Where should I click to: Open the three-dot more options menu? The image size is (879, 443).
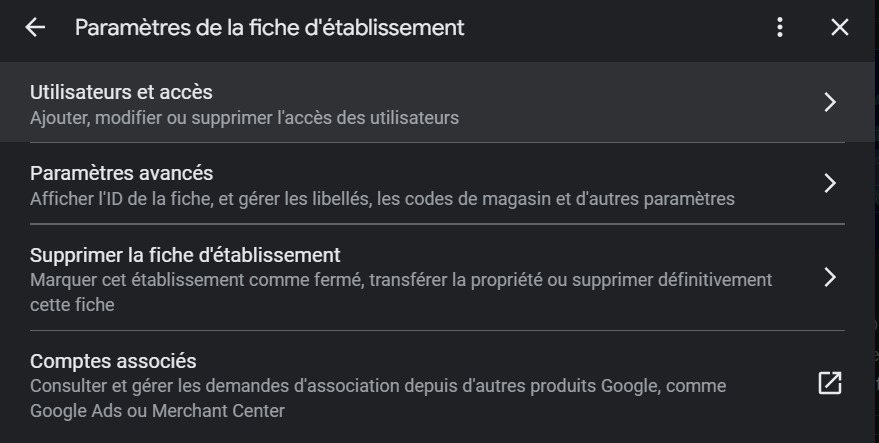click(780, 28)
